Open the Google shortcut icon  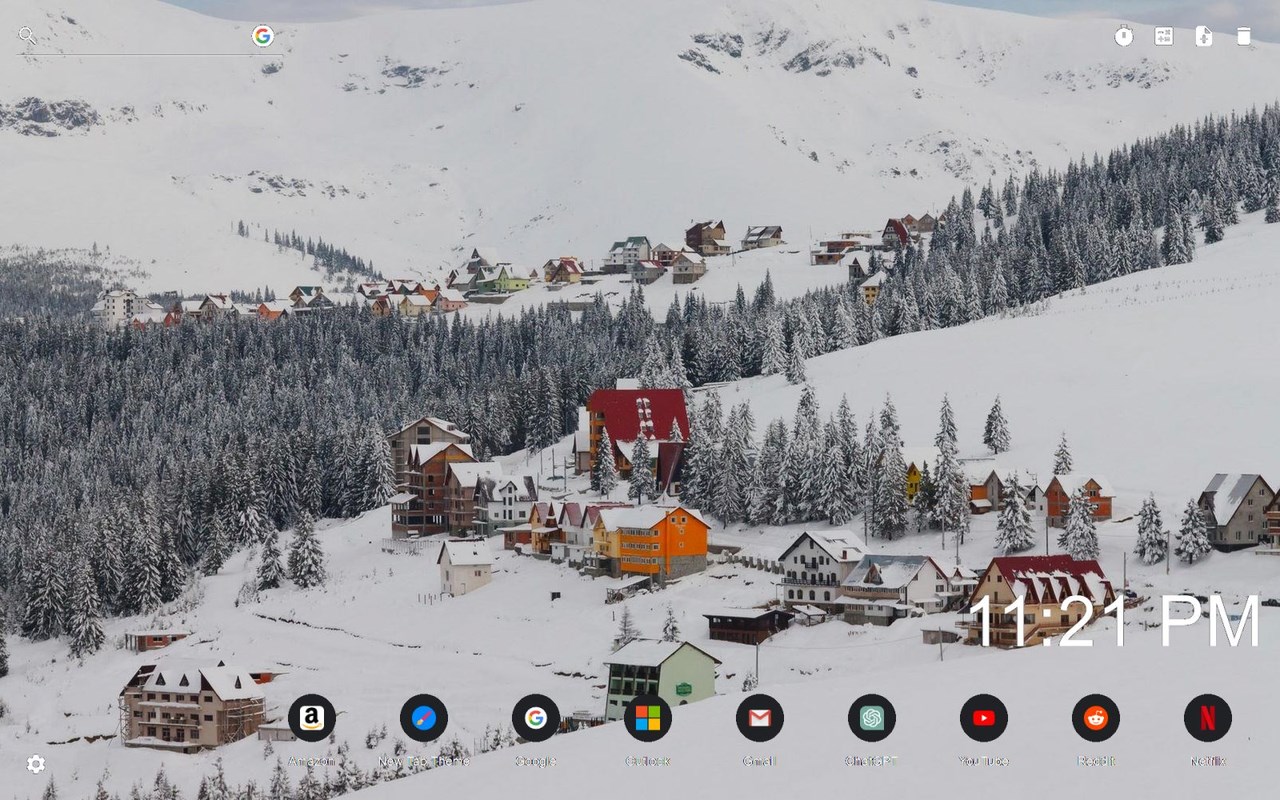point(536,719)
